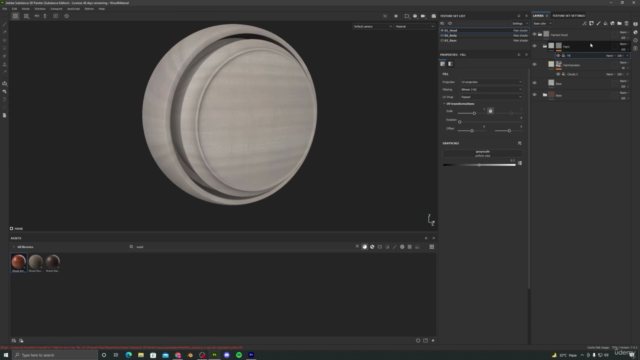640x360 pixels.
Task: Click the camera screenshot icon in viewport toolbar
Action: tap(433, 16)
